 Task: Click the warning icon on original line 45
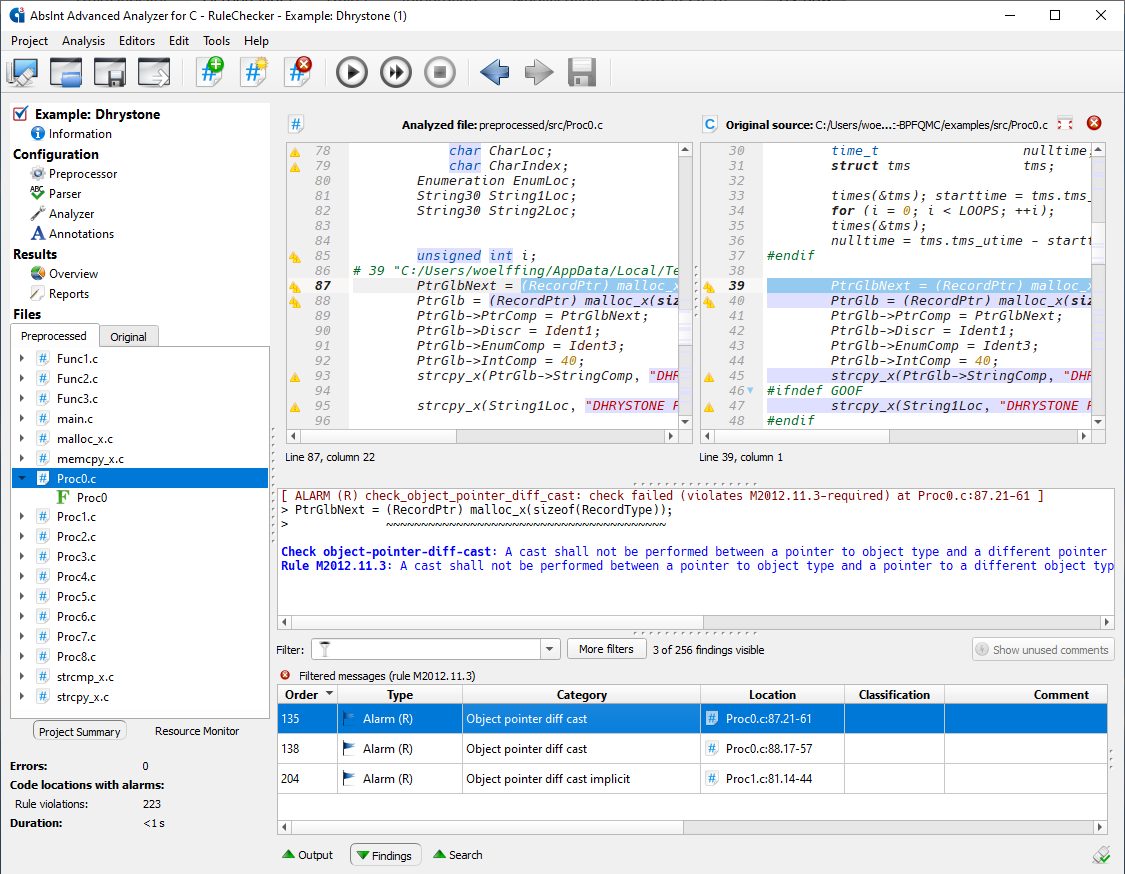point(709,377)
